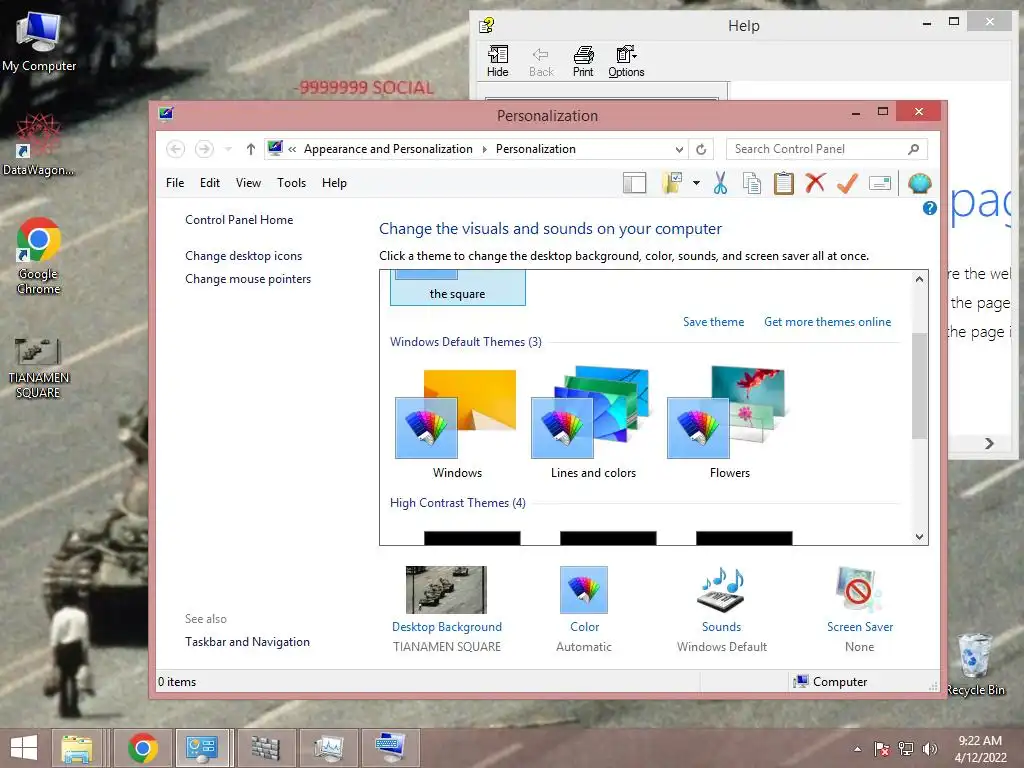1024x768 pixels.
Task: Go to Control Panel Home
Action: tap(239, 220)
